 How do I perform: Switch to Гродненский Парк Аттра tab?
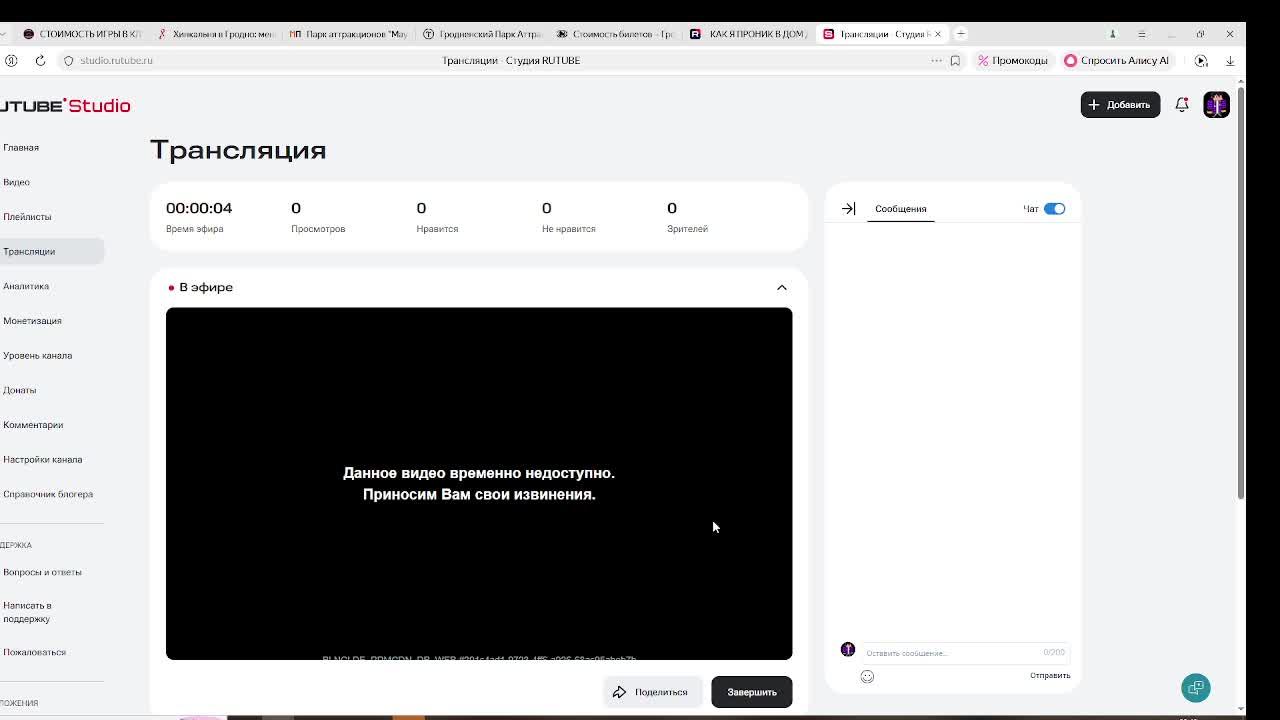[482, 34]
